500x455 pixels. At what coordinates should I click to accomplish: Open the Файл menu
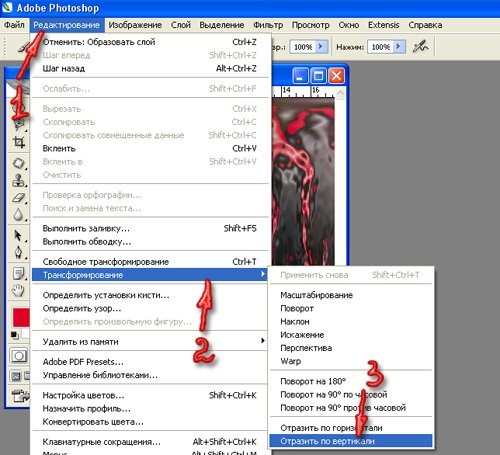(14, 25)
